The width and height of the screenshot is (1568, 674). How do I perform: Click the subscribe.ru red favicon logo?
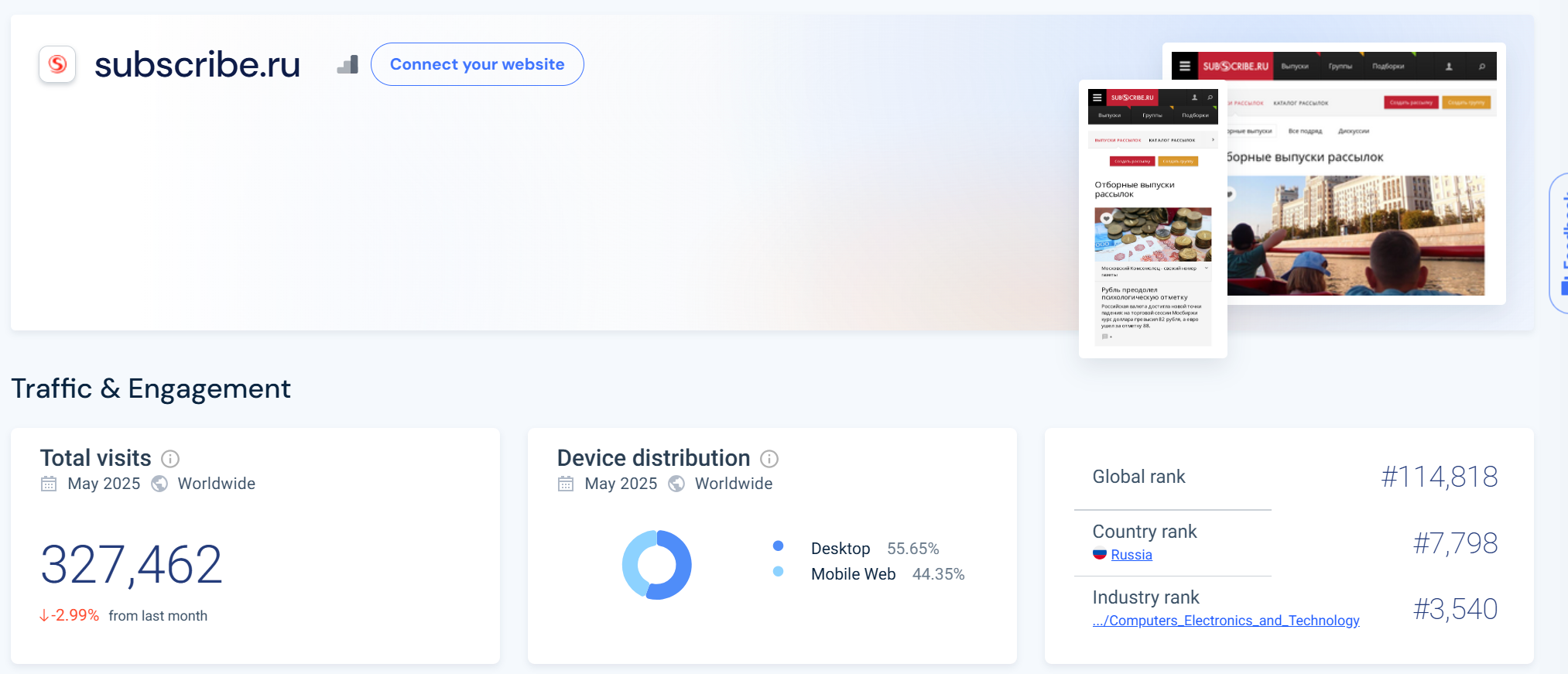coord(57,64)
